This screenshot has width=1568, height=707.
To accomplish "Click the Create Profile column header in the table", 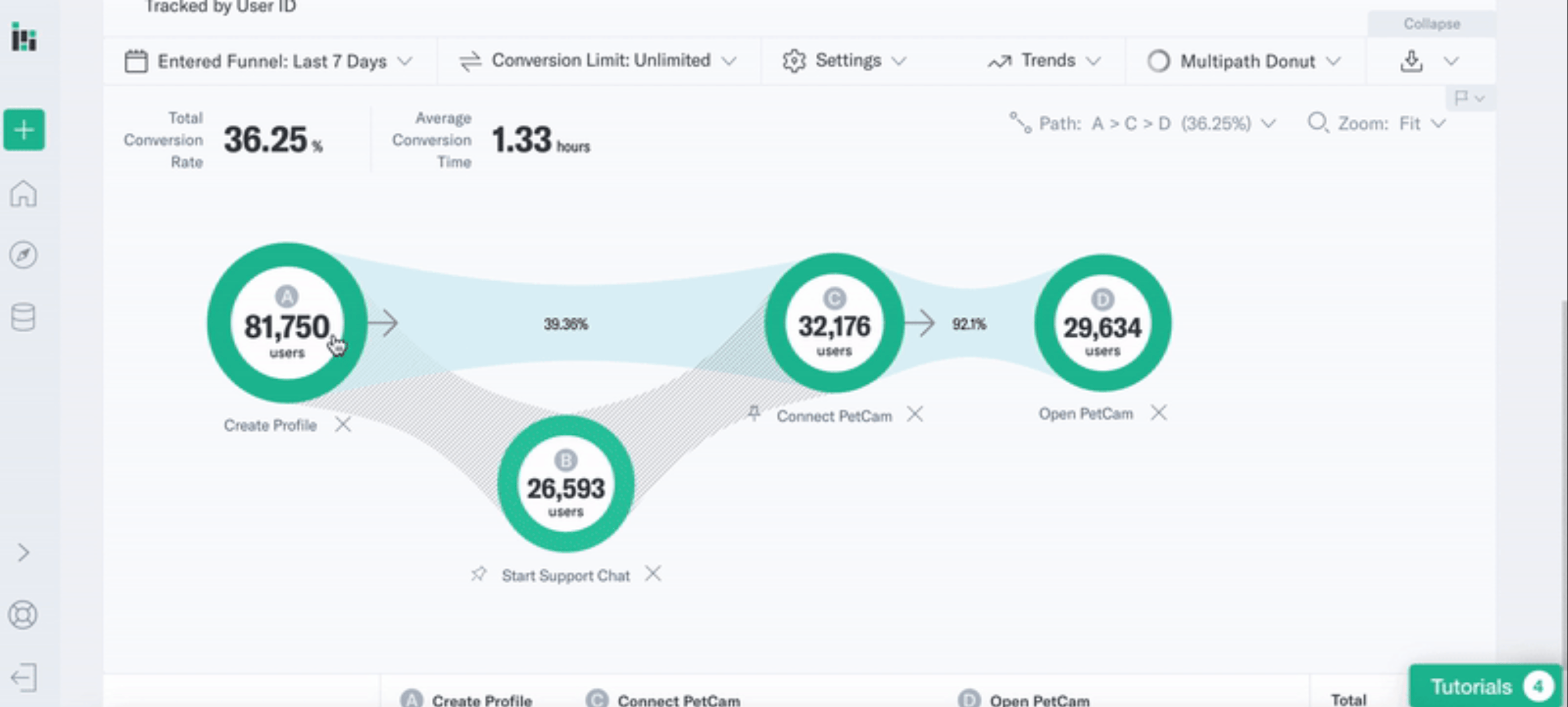I will [466, 699].
